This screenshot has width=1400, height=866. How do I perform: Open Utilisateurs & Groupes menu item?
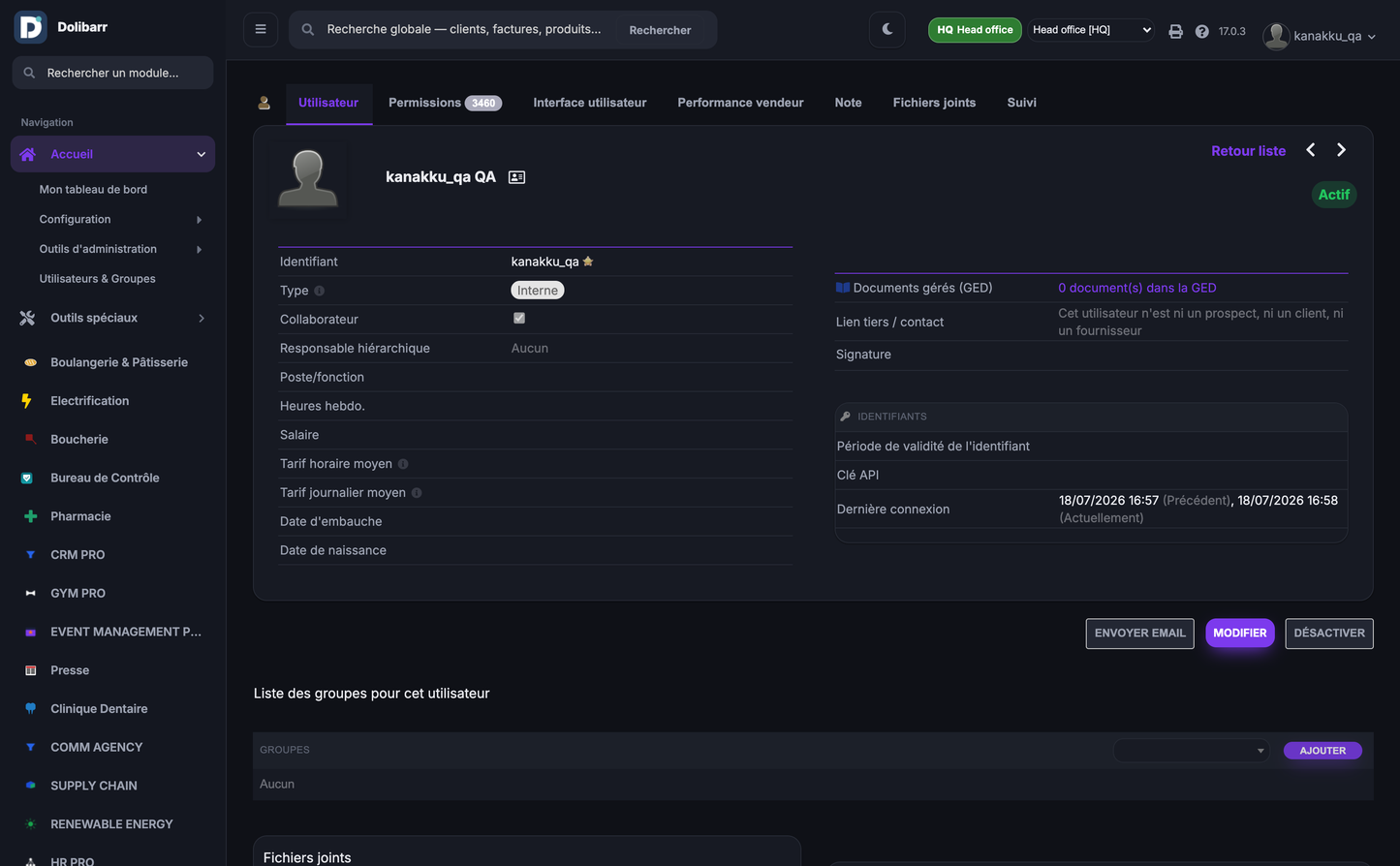tap(97, 279)
